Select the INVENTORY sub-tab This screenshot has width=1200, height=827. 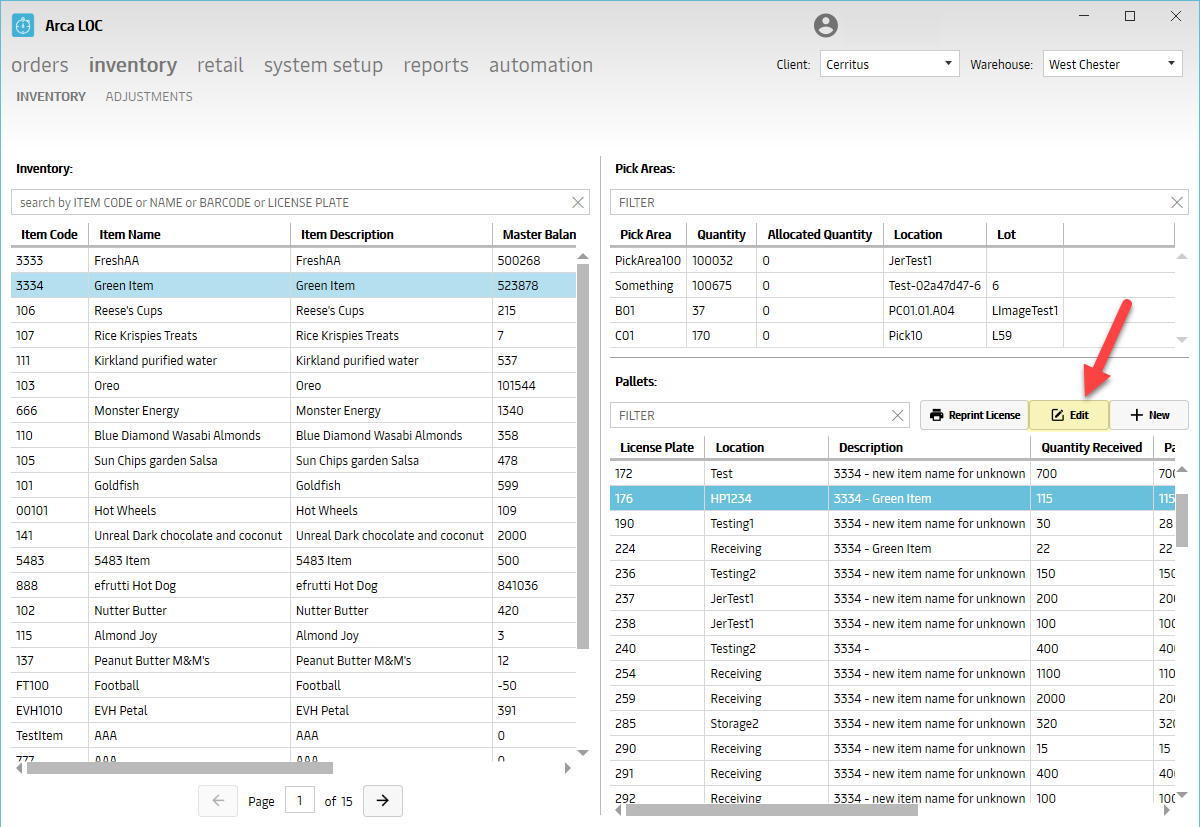[51, 97]
